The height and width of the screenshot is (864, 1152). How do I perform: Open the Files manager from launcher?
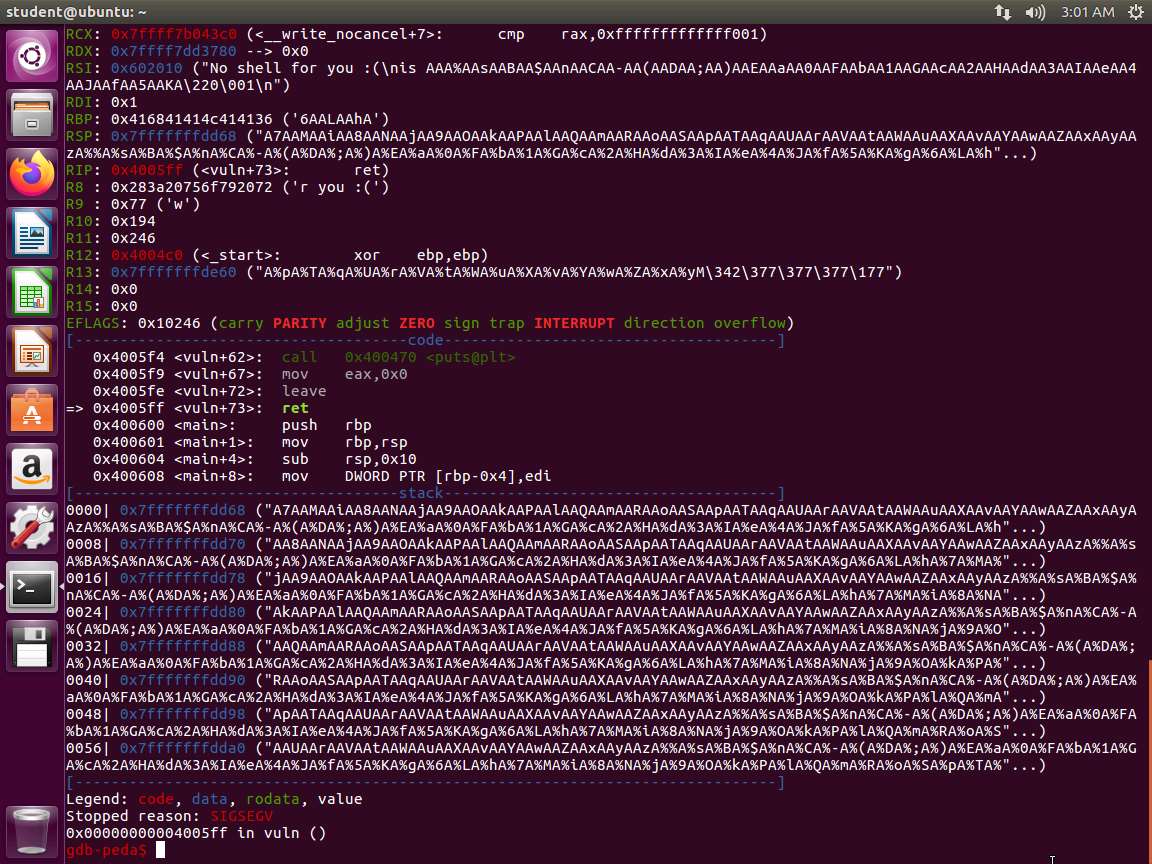[x=32, y=117]
